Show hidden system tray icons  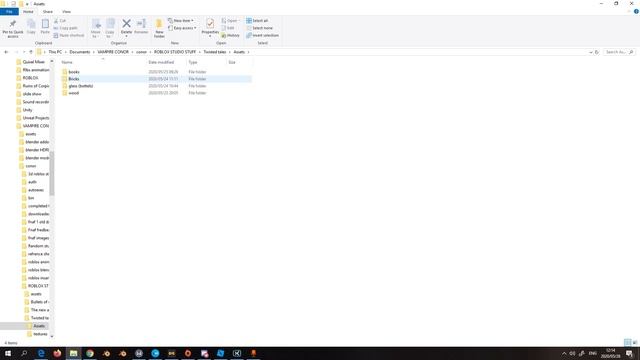click(x=564, y=353)
